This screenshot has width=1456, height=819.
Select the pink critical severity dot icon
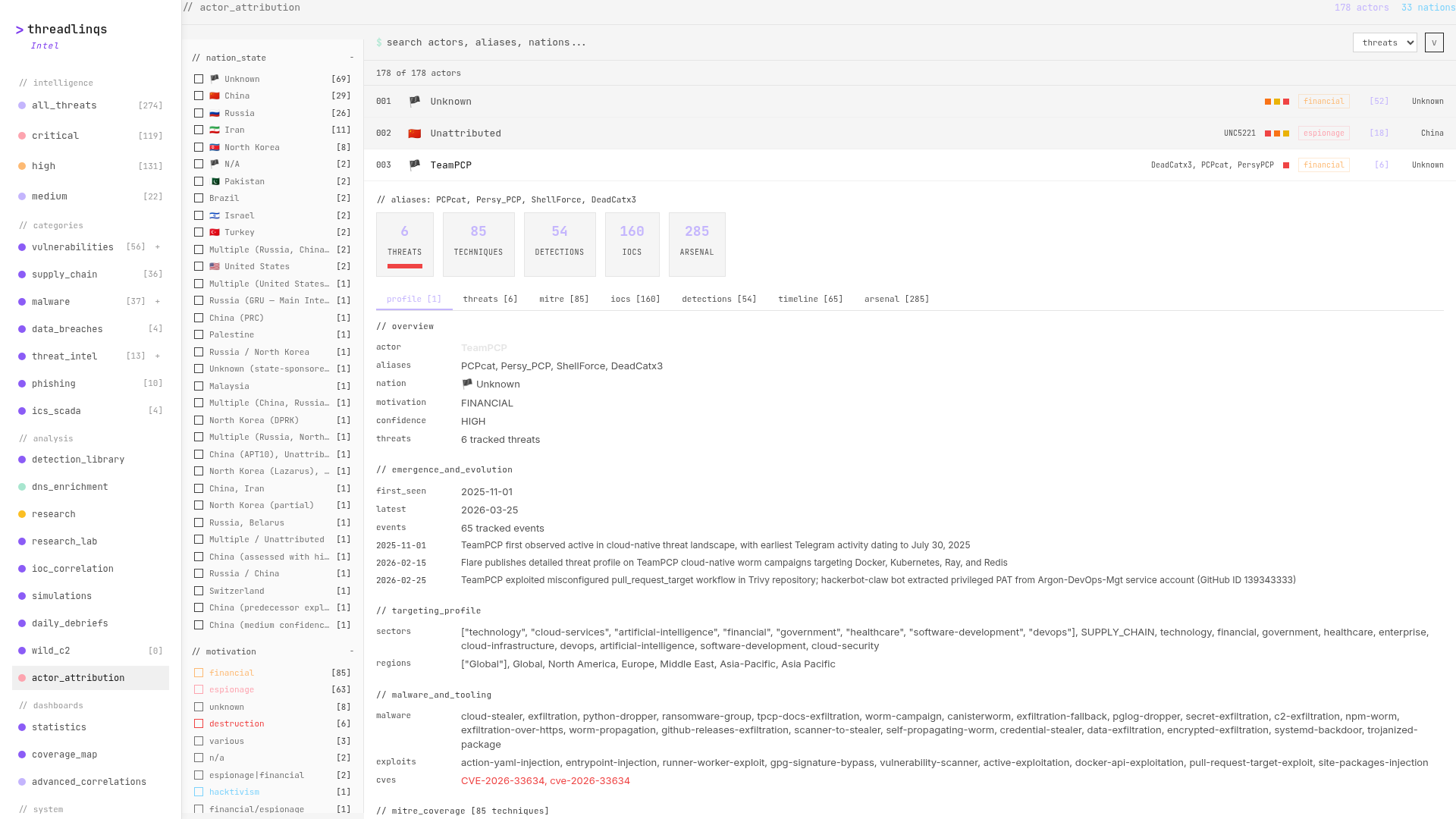point(22,136)
